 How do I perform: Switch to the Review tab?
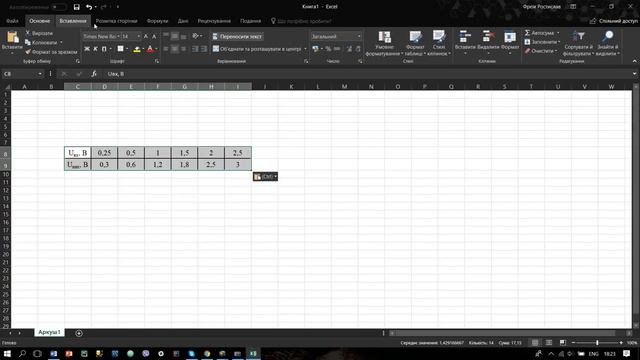click(x=214, y=21)
